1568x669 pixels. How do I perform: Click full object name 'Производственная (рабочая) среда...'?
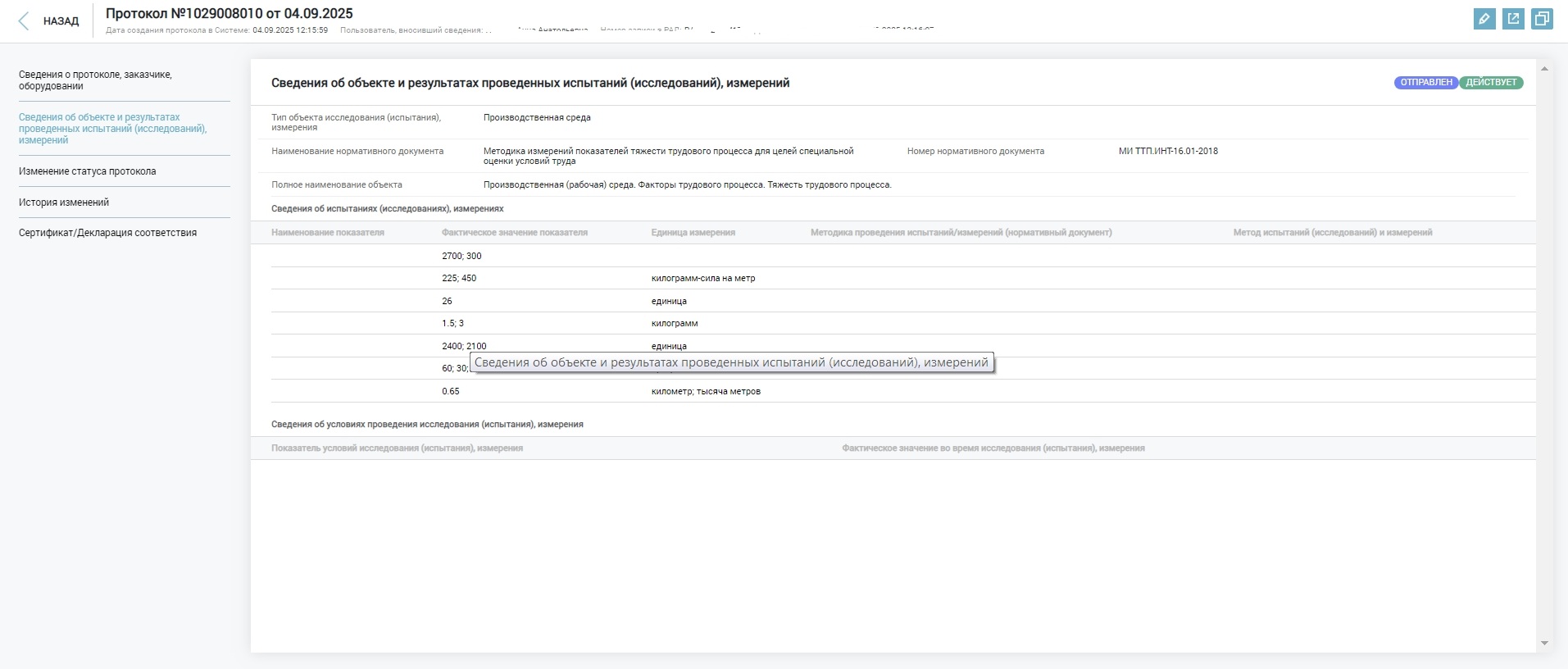pos(687,184)
